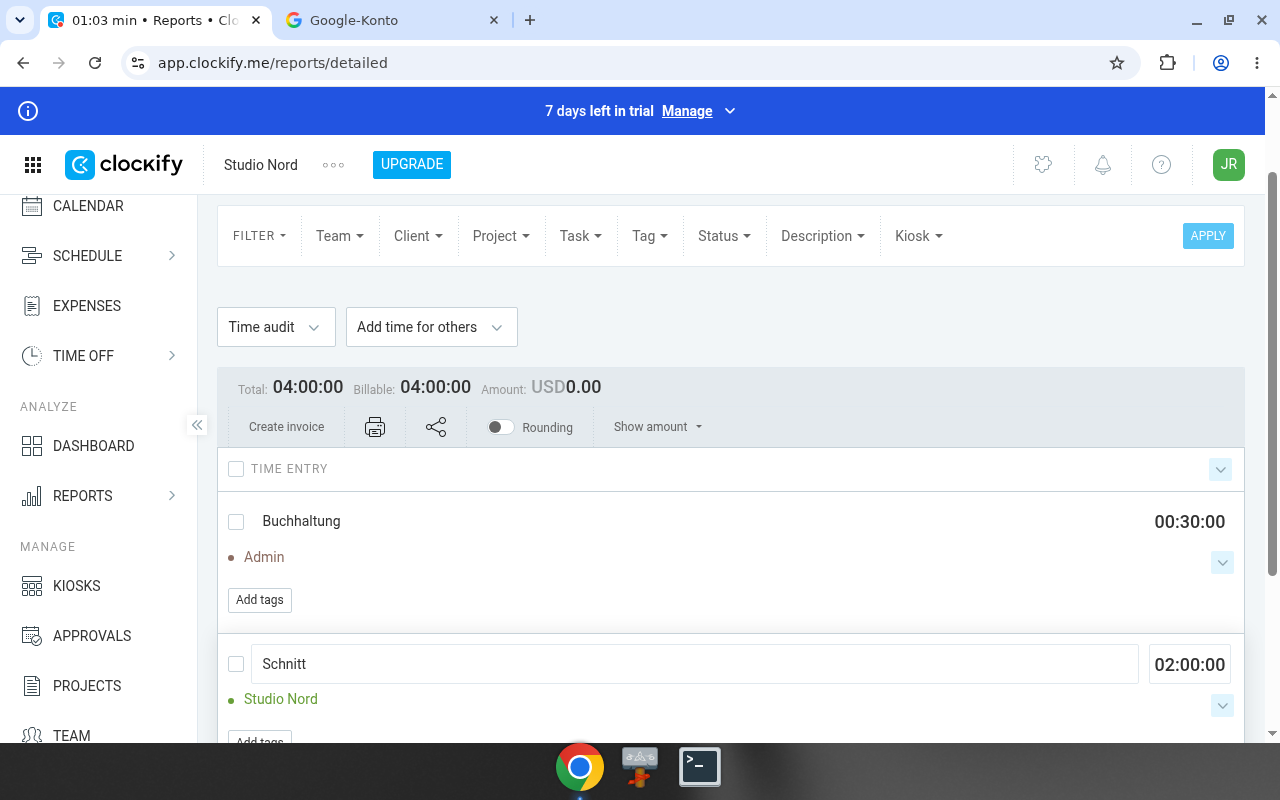
Task: Click the print report icon
Action: pyautogui.click(x=375, y=427)
